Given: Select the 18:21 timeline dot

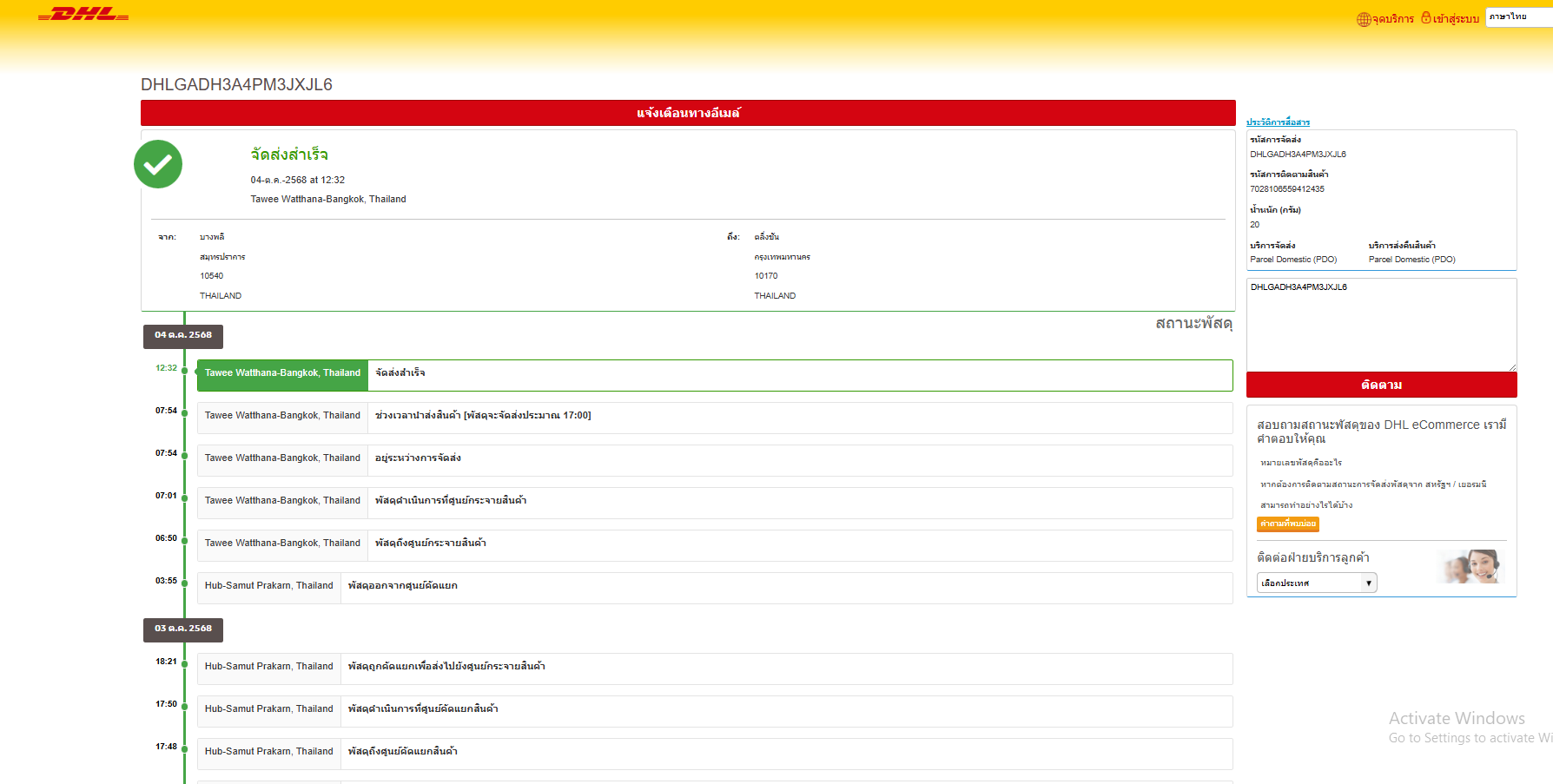Looking at the screenshot, I should pos(184,664).
